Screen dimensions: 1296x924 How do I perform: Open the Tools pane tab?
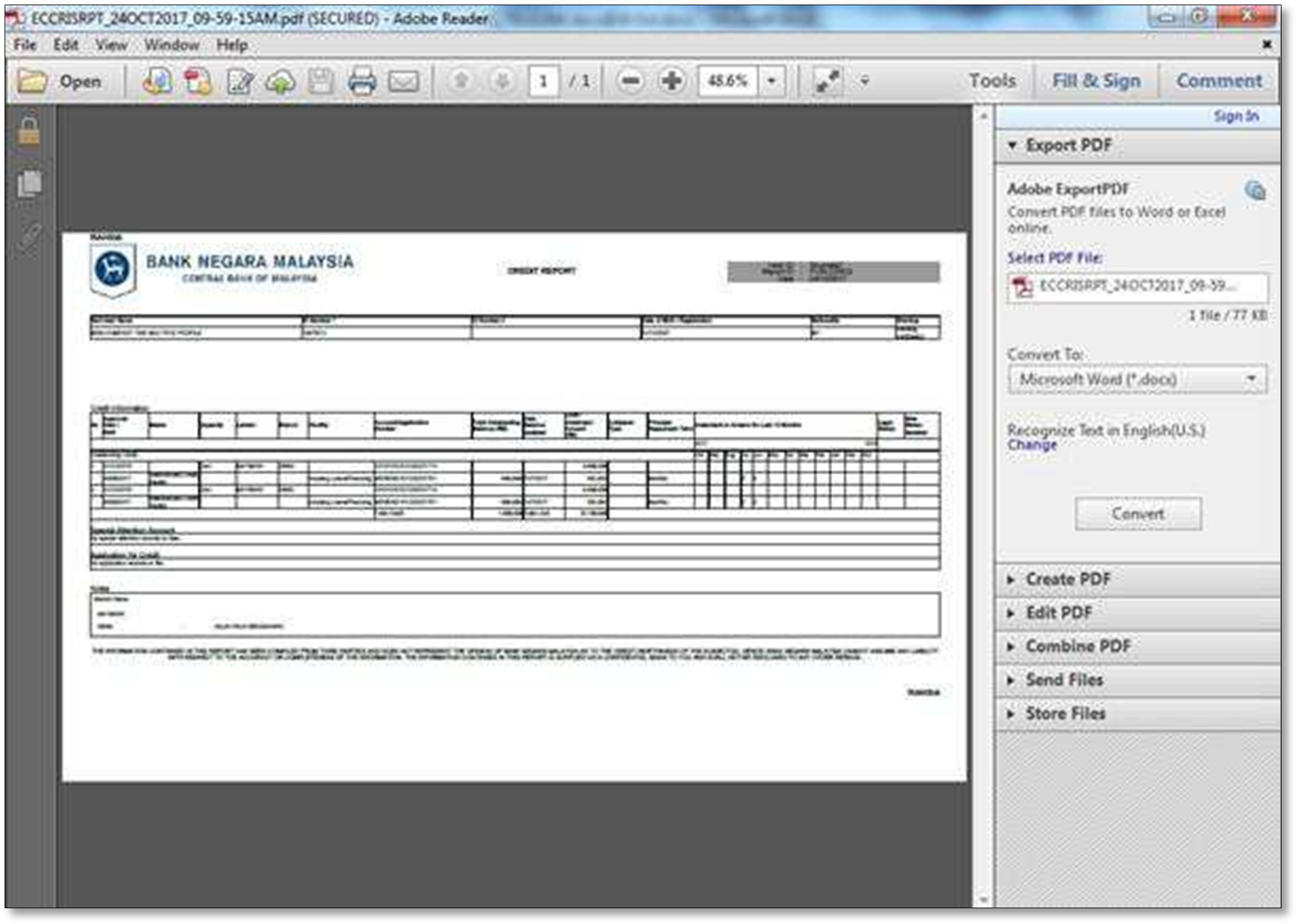tap(992, 81)
